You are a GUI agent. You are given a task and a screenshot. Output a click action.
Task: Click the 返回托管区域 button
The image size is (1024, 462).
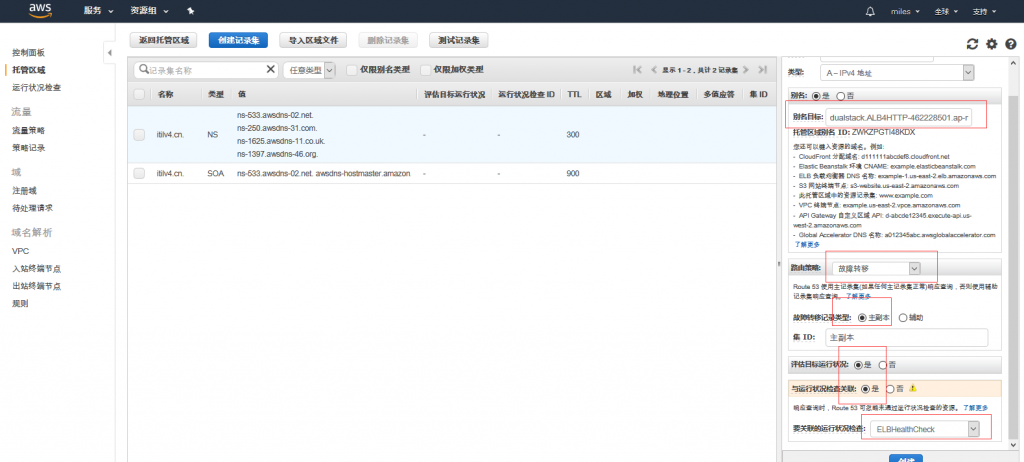[x=164, y=40]
